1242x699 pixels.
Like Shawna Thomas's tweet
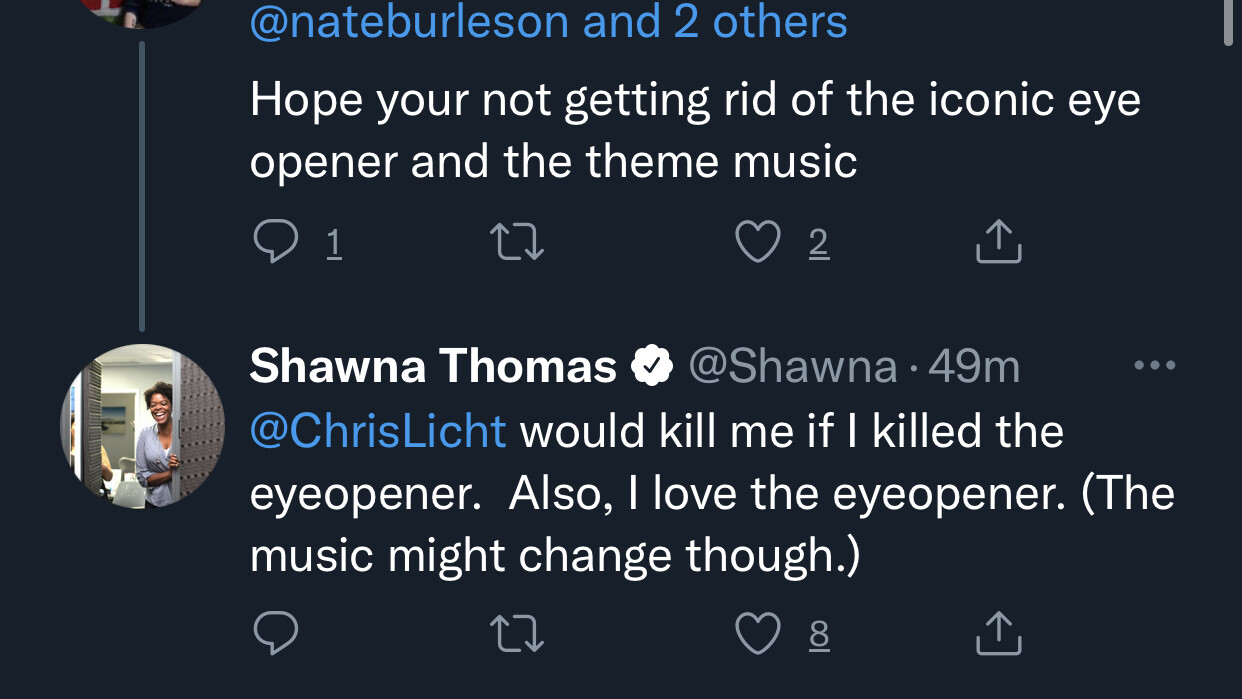pos(758,632)
